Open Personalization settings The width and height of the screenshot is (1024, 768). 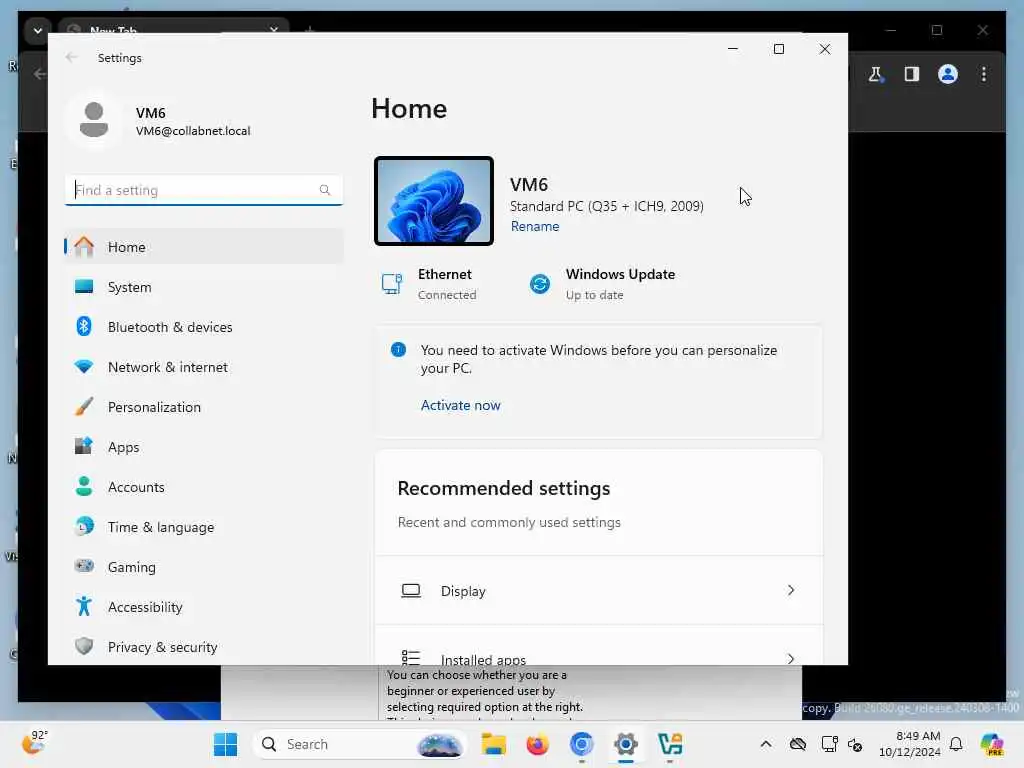tap(204, 407)
